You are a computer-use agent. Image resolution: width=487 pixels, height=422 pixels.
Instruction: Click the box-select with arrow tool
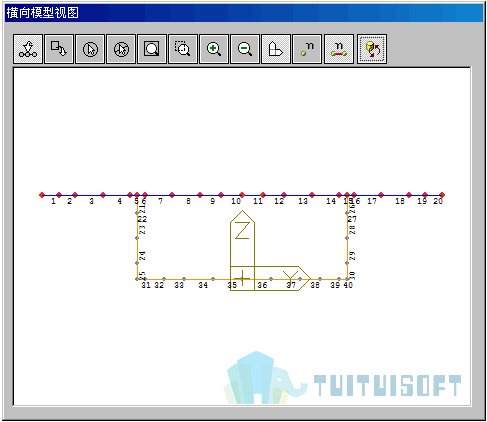click(x=59, y=49)
